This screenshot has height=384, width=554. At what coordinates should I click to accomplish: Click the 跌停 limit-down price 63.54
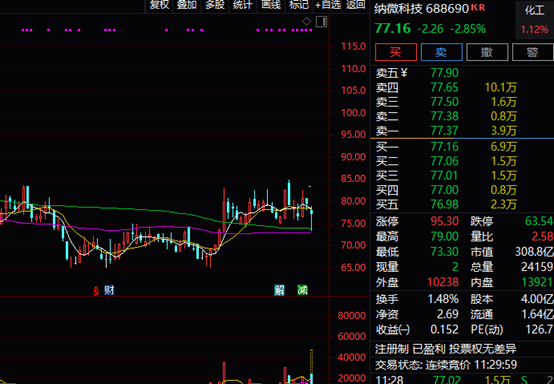click(x=539, y=221)
